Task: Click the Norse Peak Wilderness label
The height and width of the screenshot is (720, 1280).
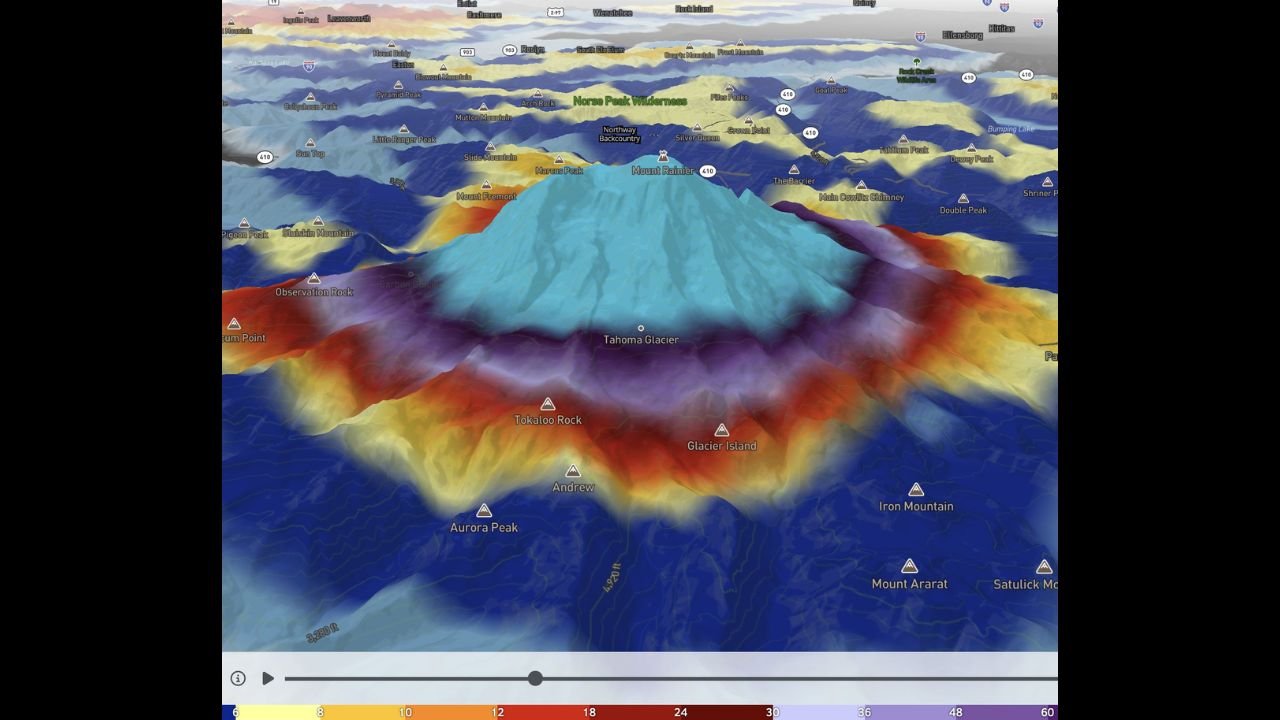Action: (x=630, y=101)
